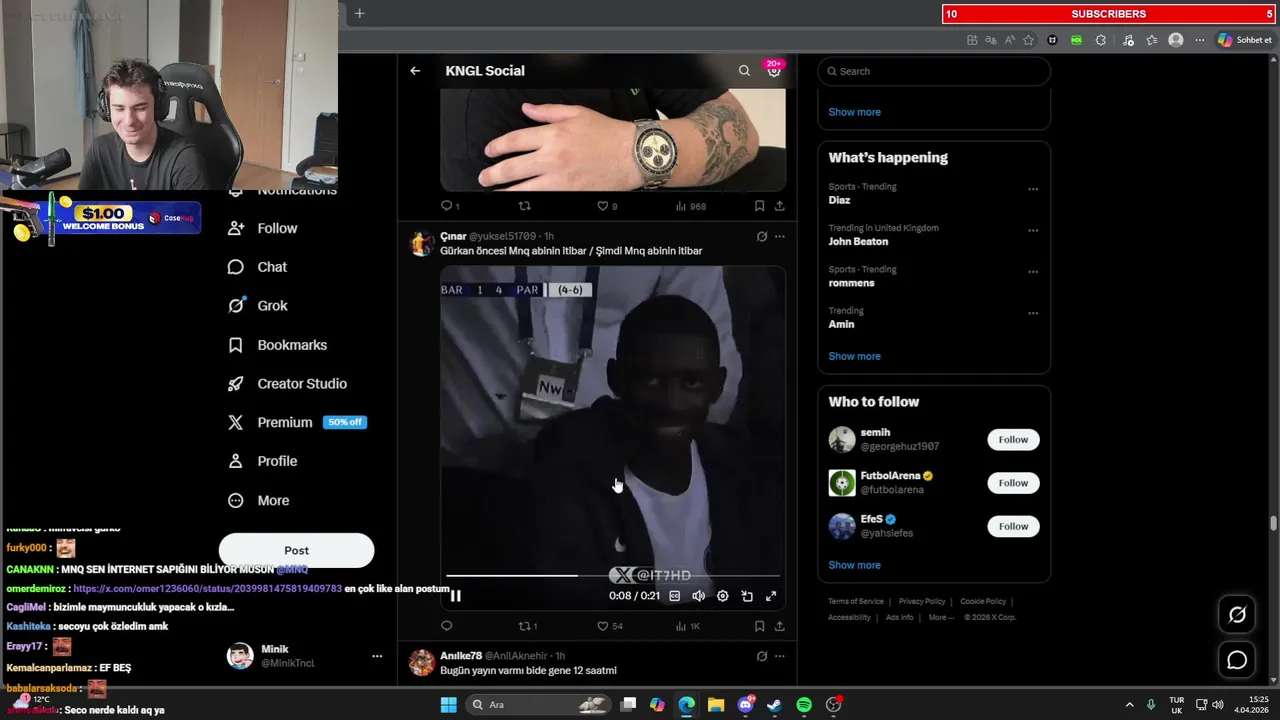
Task: Repost the watch photo post
Action: point(524,206)
